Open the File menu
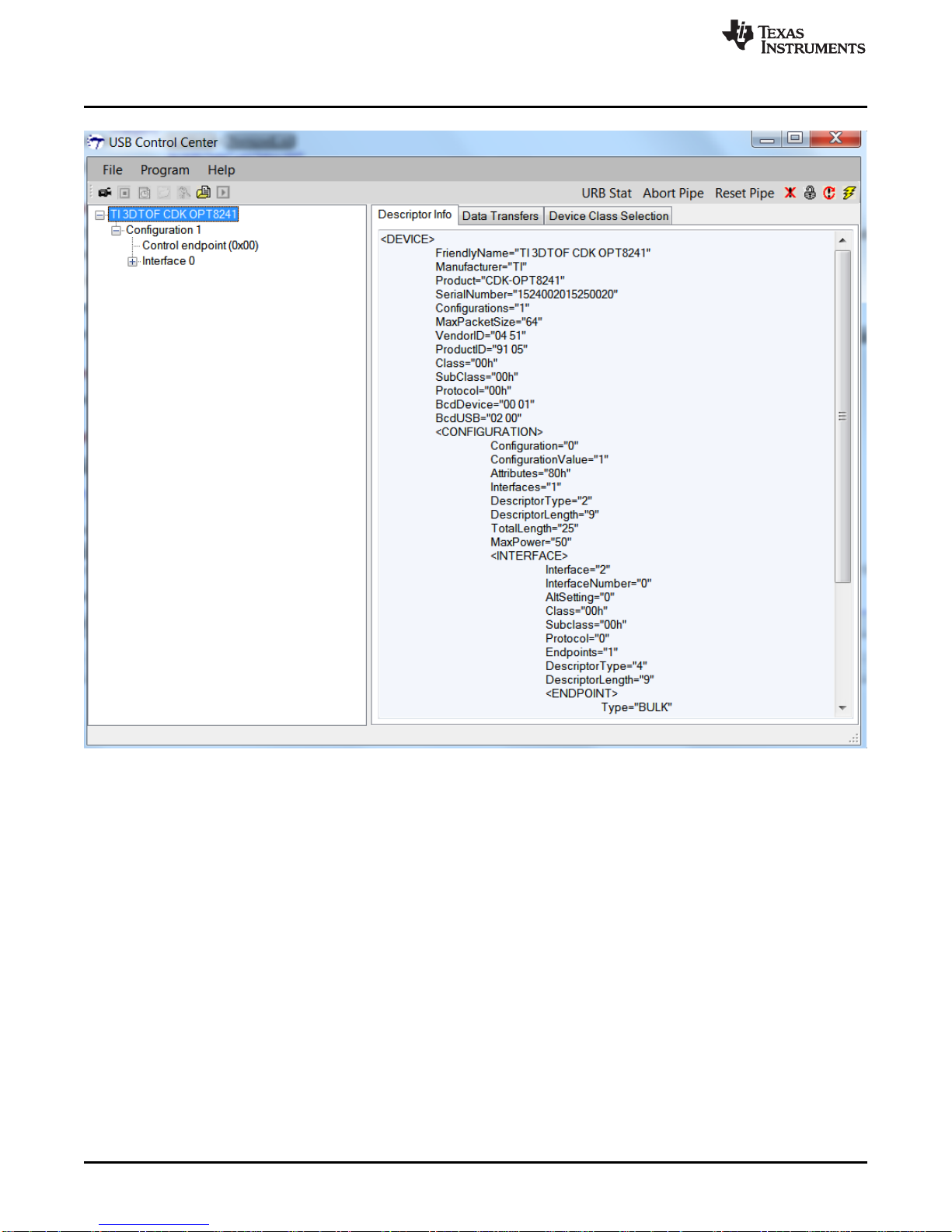This screenshot has width=952, height=1232. [113, 169]
